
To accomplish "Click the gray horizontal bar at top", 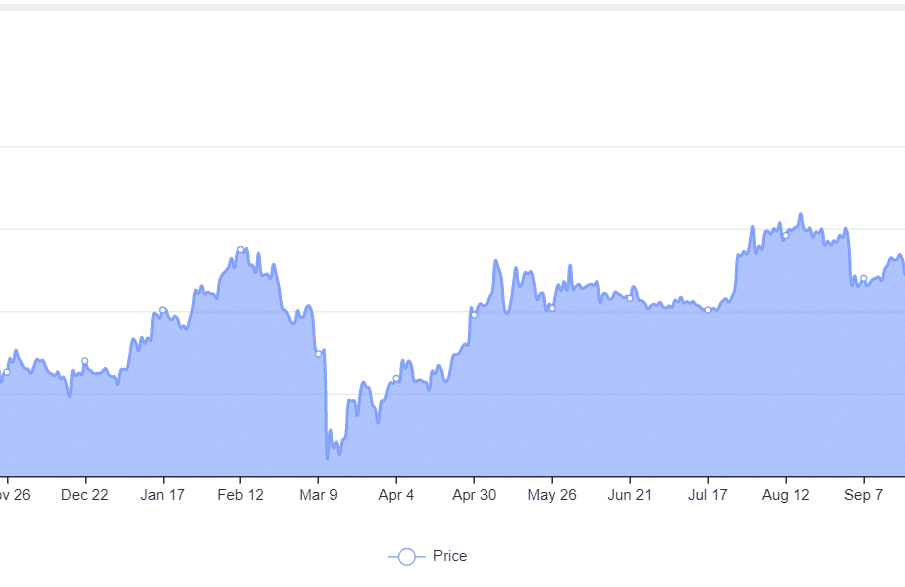I will pos(452,7).
